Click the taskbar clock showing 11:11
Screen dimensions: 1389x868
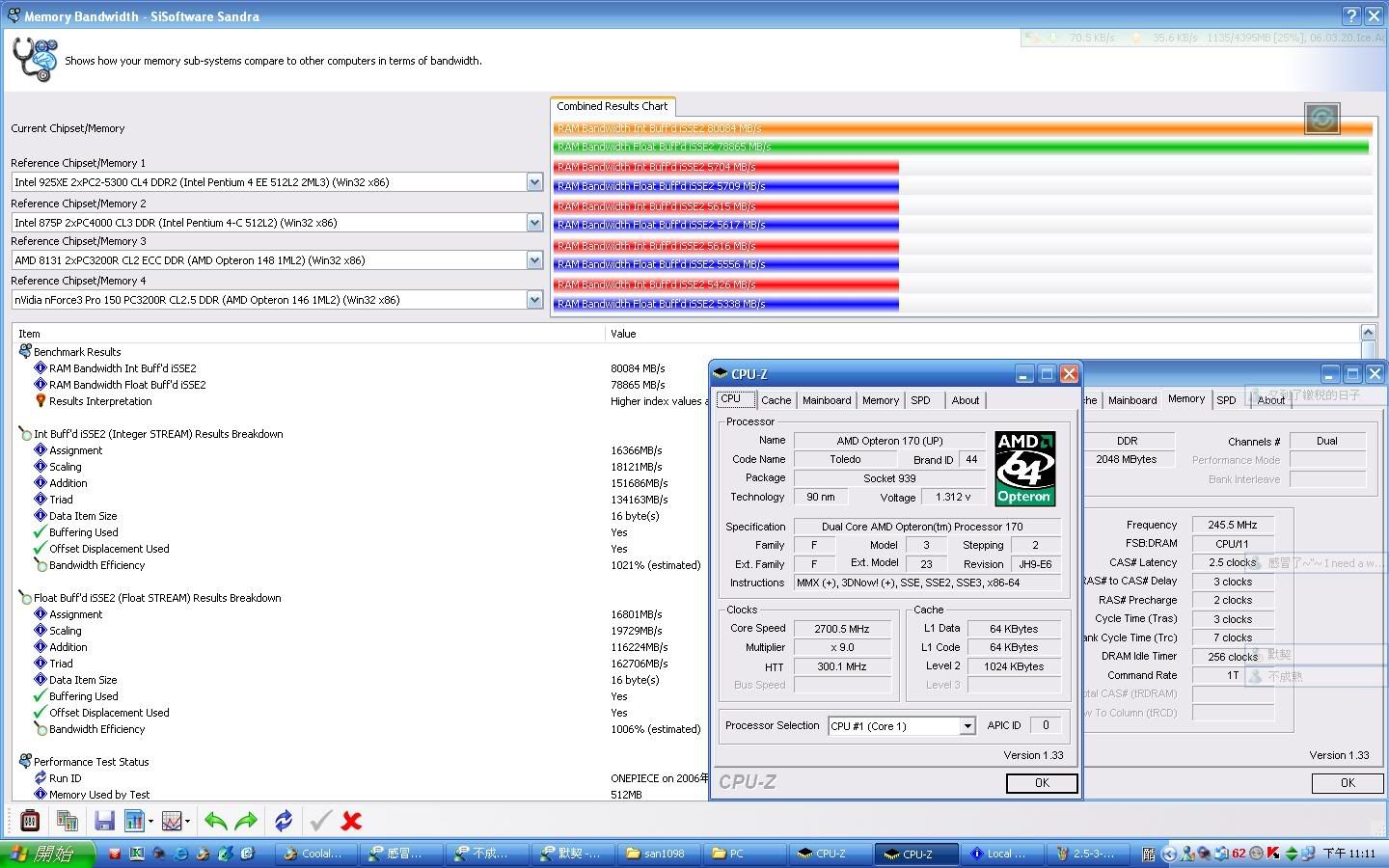(1348, 854)
